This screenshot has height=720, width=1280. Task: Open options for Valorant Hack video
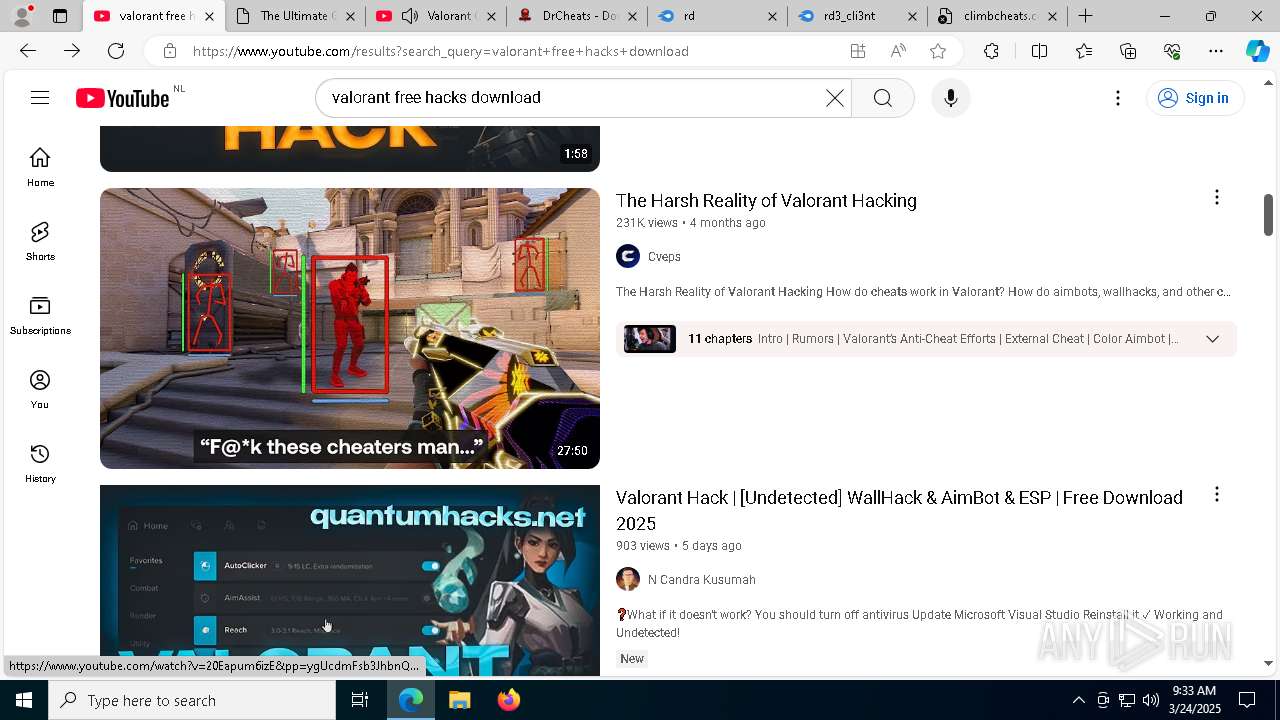1216,495
